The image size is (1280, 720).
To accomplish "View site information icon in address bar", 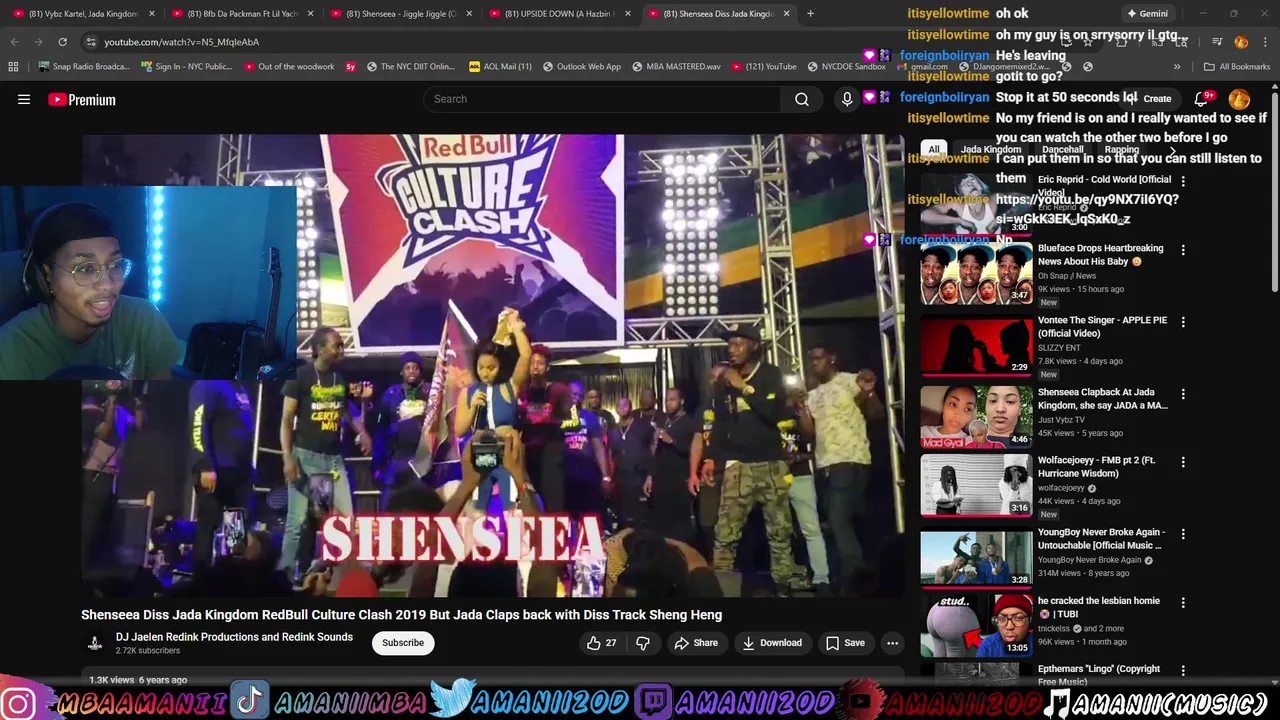I will coord(91,42).
